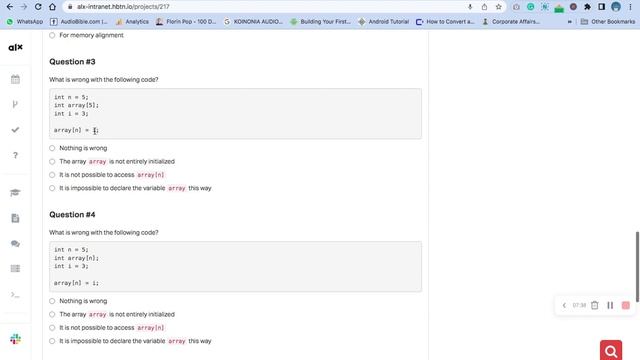Stop the screen recording with red button
This screenshot has height=360, width=640.
(x=626, y=305)
